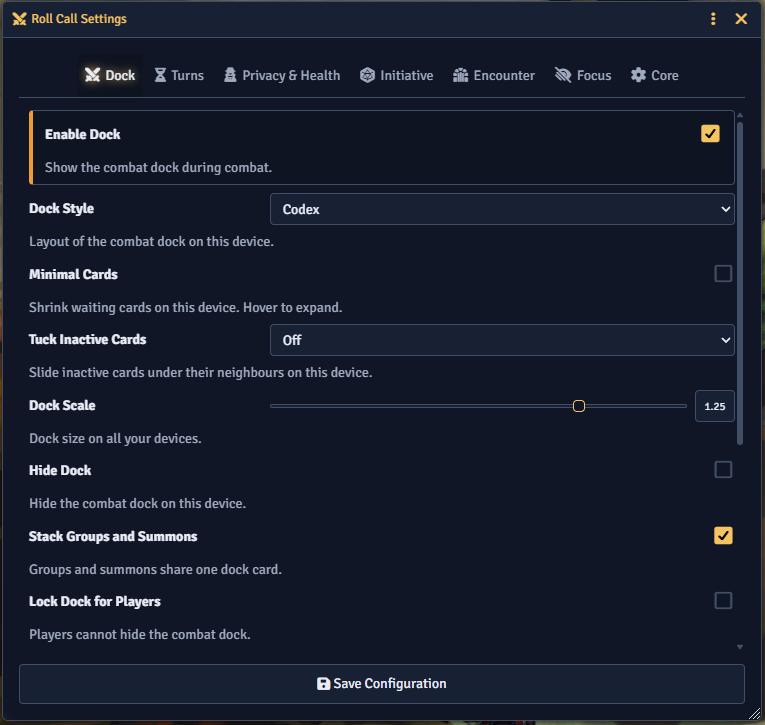Click the "Minimal Cards" label
This screenshot has width=765, height=725.
tap(73, 274)
